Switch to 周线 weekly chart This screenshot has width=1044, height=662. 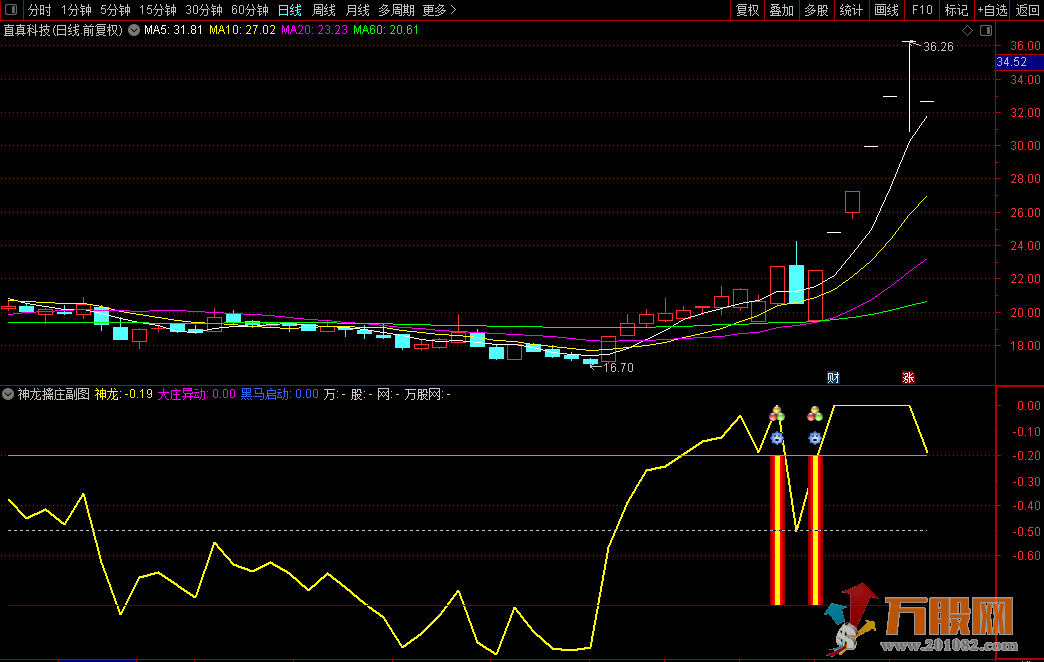[x=324, y=10]
